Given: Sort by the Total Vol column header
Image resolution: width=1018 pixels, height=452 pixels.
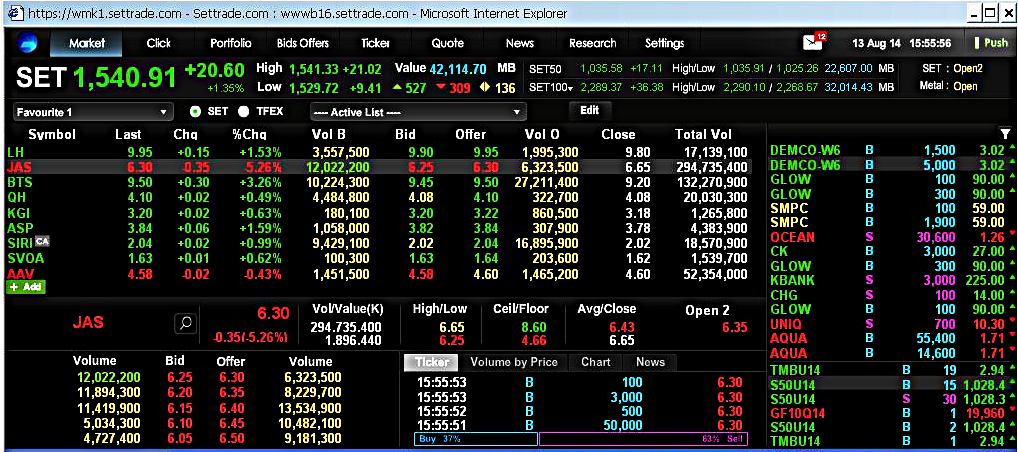Looking at the screenshot, I should click(x=703, y=134).
